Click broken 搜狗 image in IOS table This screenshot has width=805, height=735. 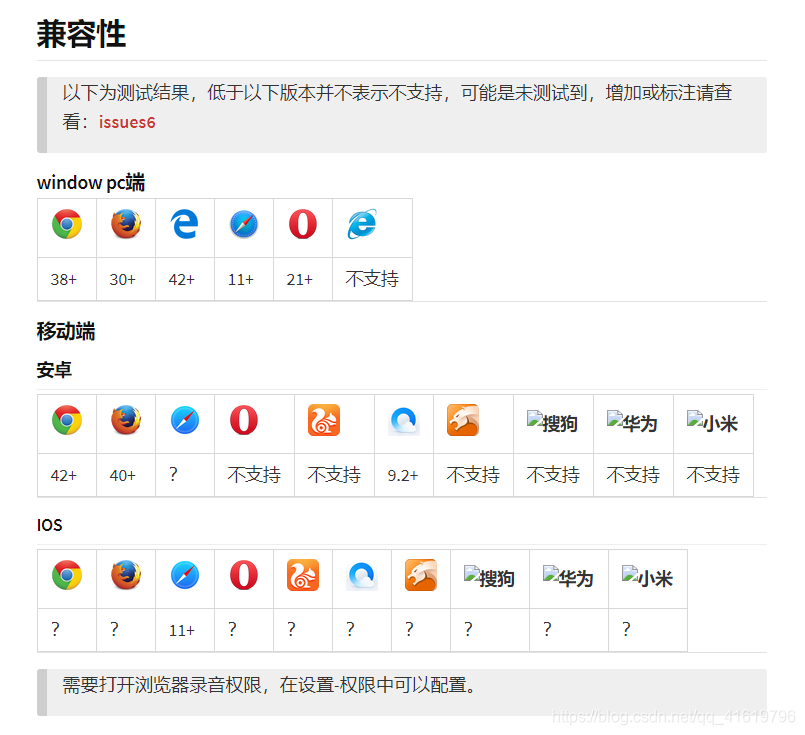click(489, 578)
